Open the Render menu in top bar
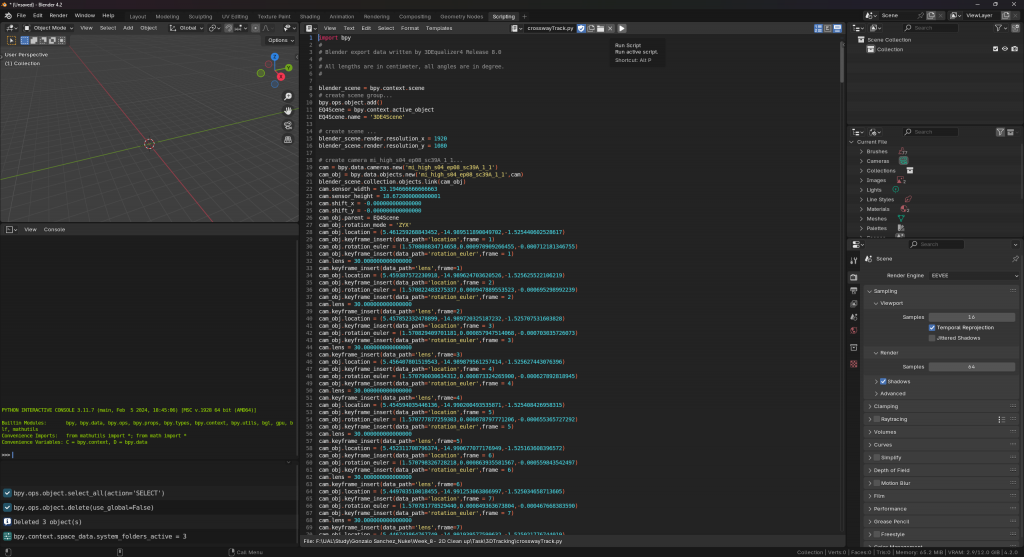Image resolution: width=1024 pixels, height=557 pixels. point(58,15)
